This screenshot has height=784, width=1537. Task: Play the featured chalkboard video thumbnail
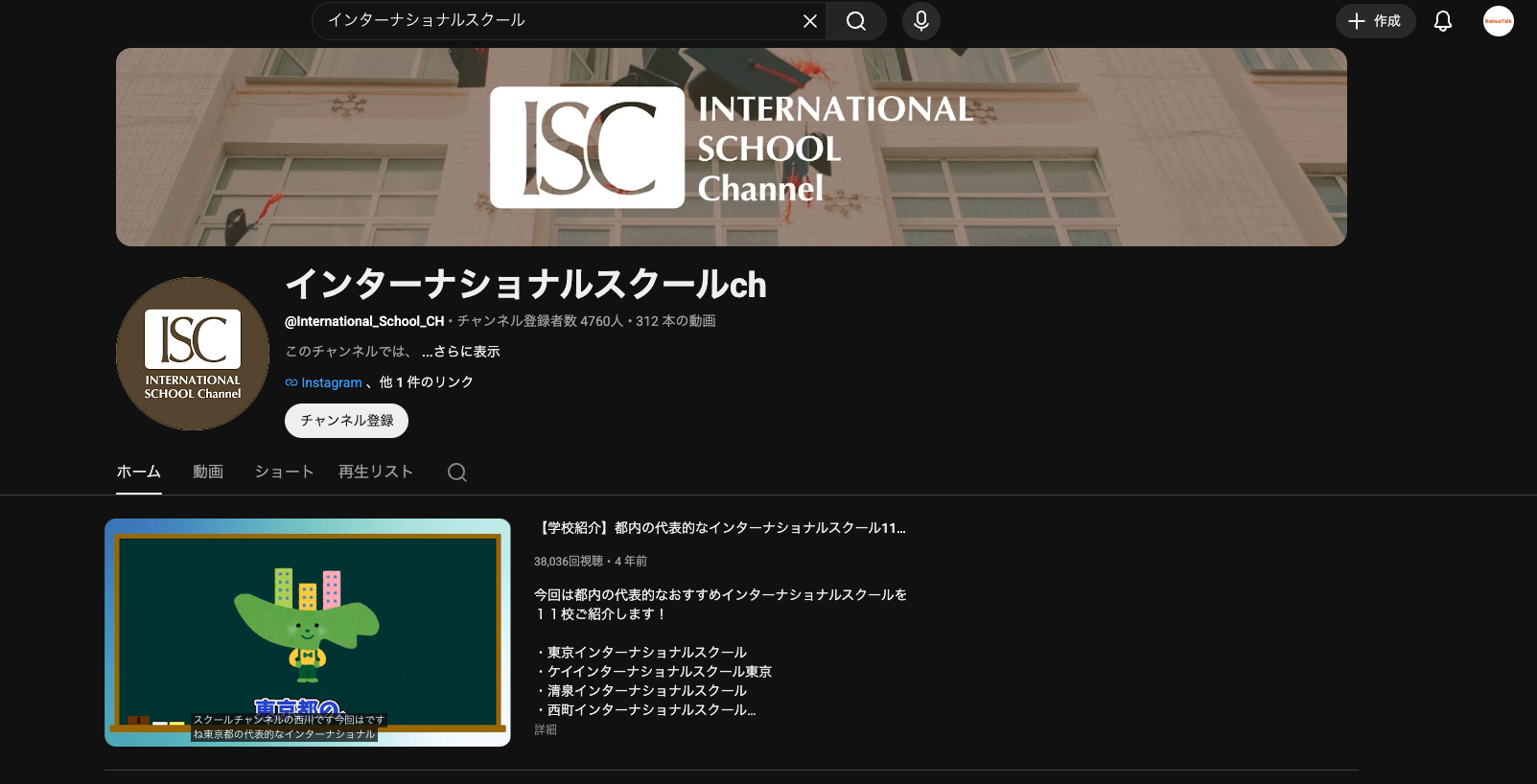pos(308,633)
